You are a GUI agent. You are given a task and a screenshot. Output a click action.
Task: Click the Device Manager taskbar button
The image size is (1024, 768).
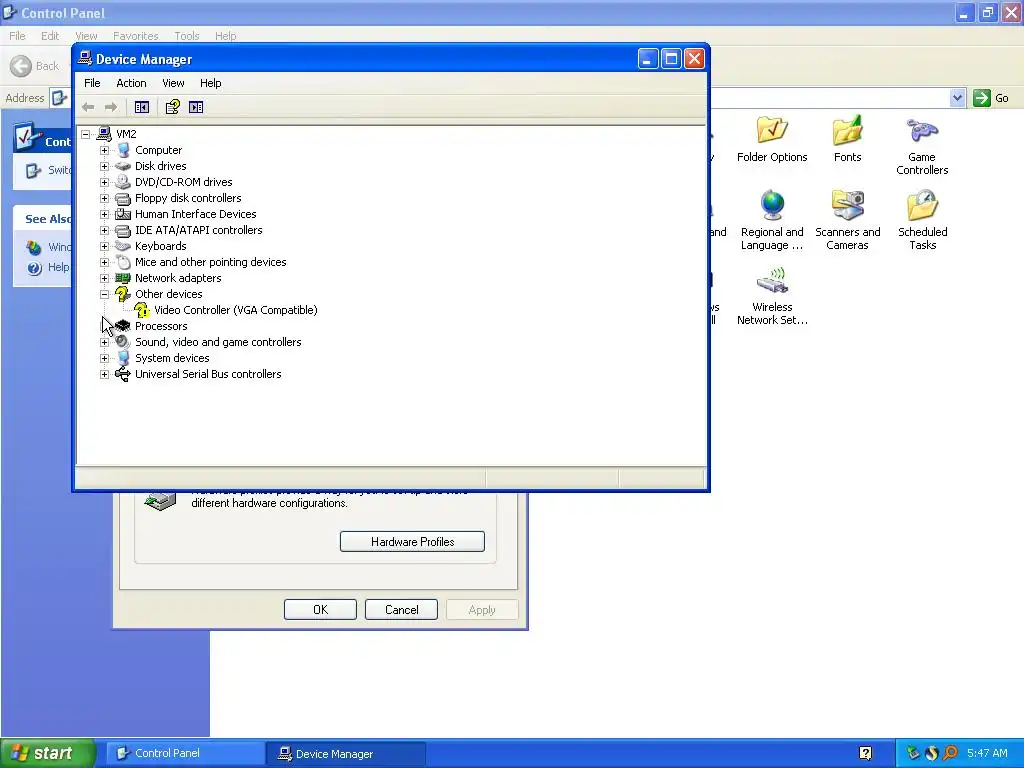[x=346, y=754]
